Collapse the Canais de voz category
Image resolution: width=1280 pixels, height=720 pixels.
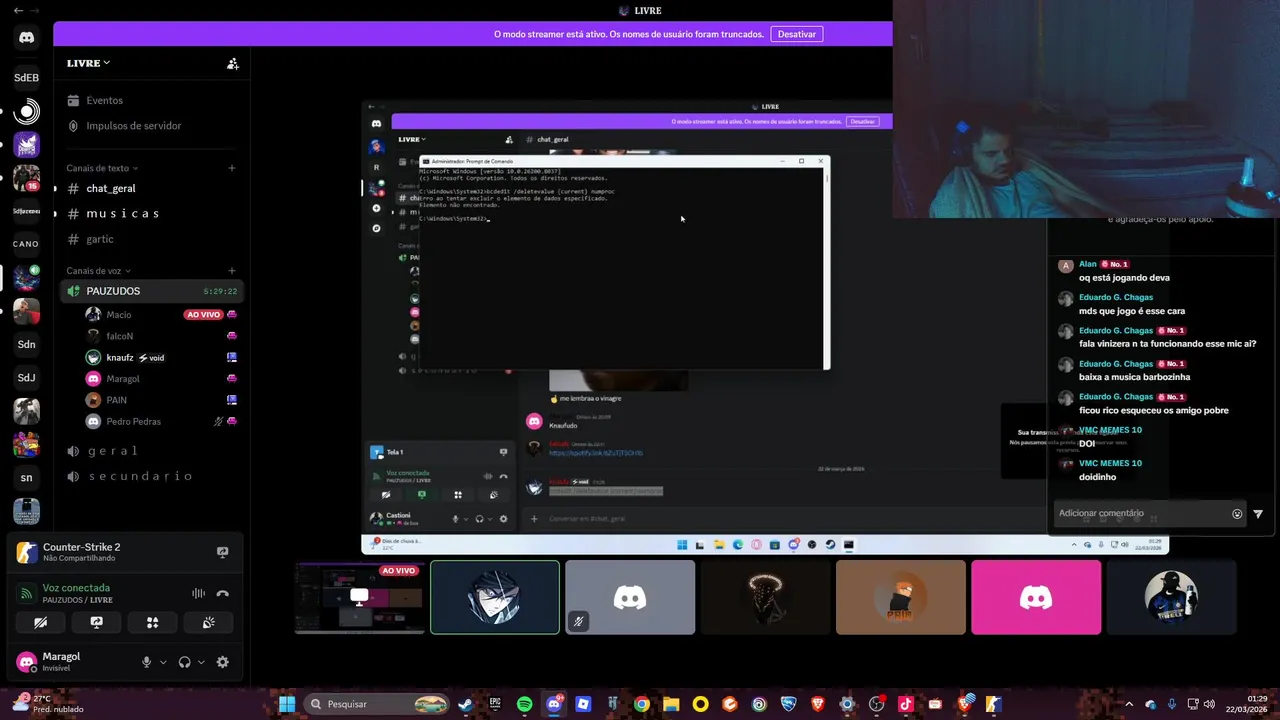[98, 271]
